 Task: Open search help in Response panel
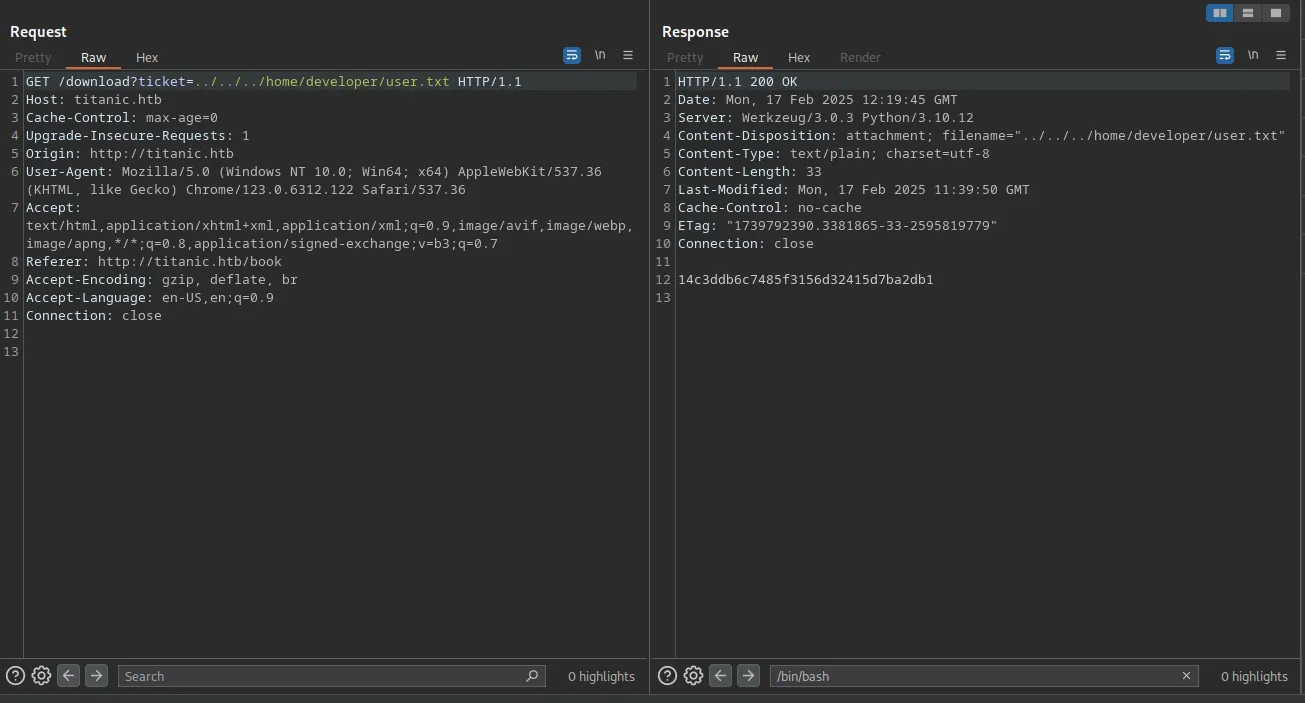click(667, 676)
